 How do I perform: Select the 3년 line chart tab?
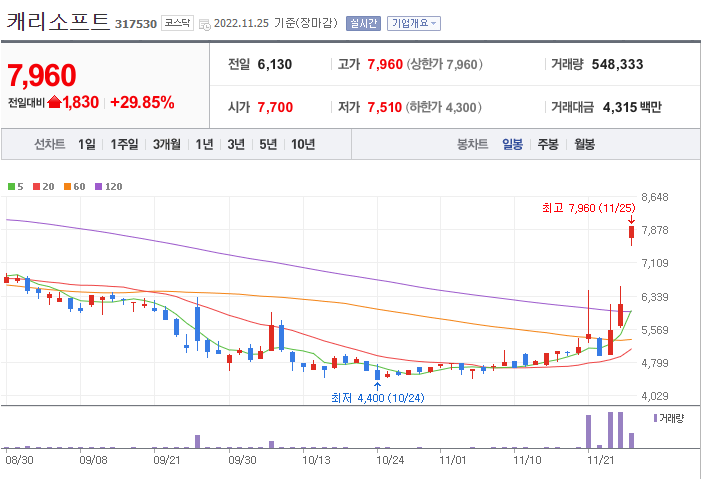point(236,144)
